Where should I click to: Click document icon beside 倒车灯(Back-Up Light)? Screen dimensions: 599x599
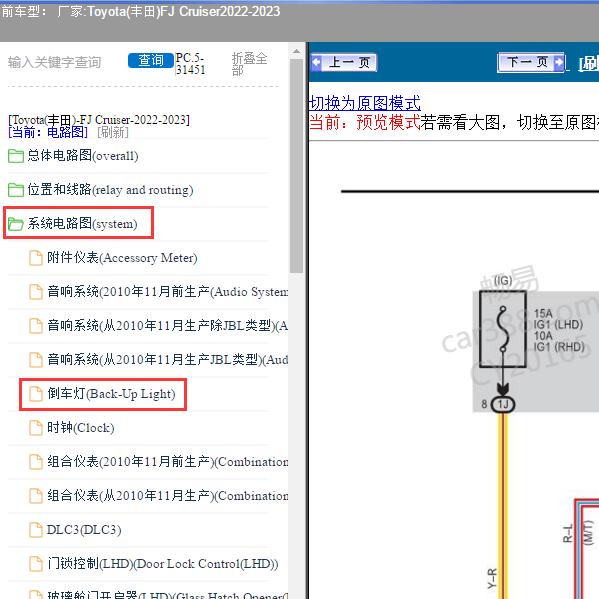pyautogui.click(x=36, y=394)
